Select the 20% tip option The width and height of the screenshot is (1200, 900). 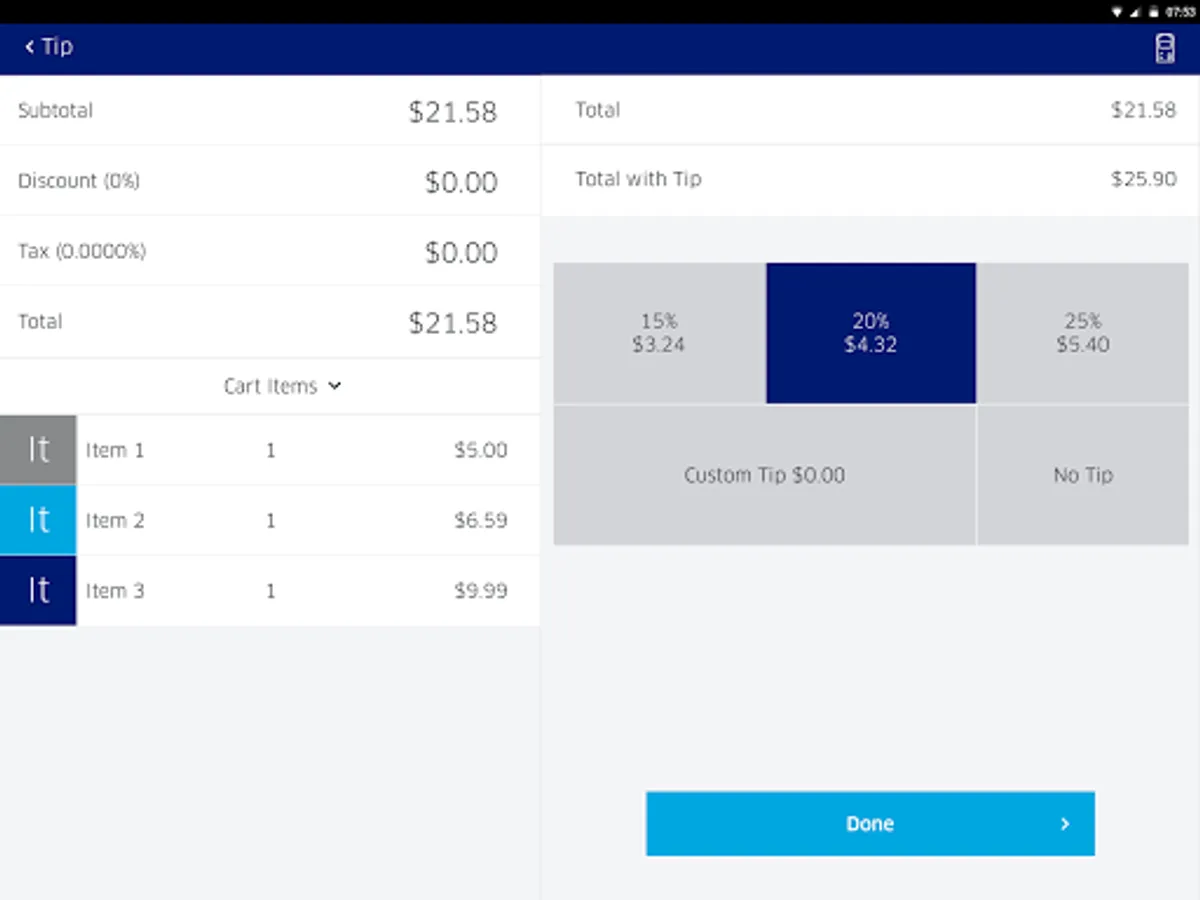tap(871, 333)
